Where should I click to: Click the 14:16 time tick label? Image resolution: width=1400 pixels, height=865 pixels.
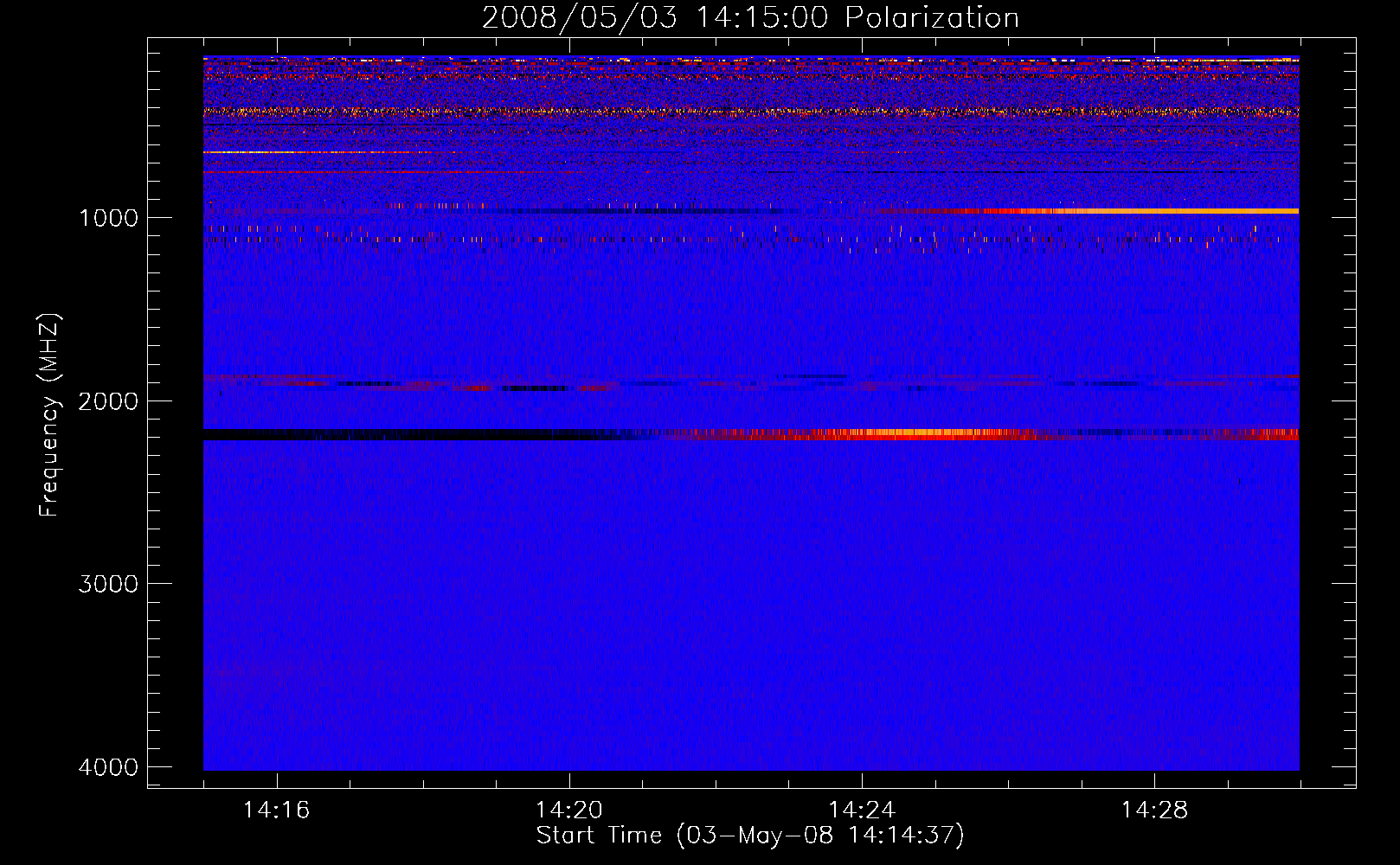276,811
